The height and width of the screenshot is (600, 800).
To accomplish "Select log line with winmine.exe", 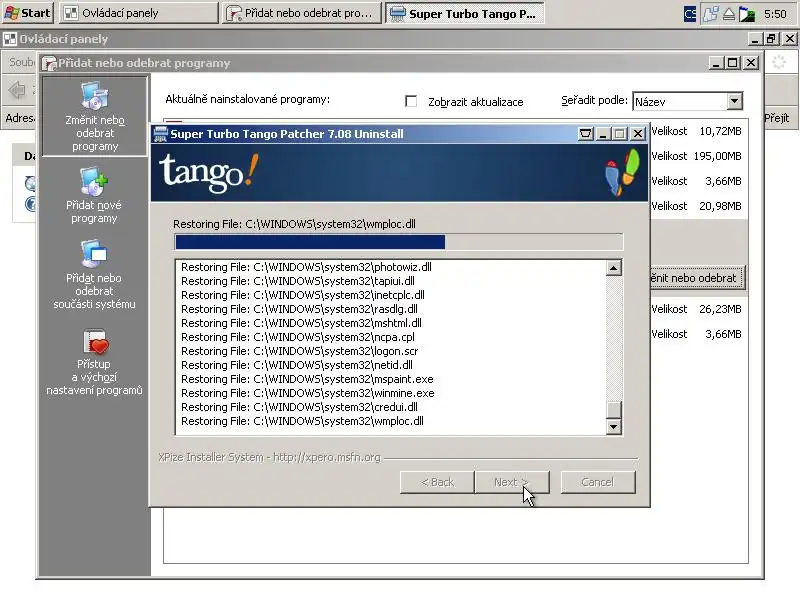I will click(x=308, y=393).
